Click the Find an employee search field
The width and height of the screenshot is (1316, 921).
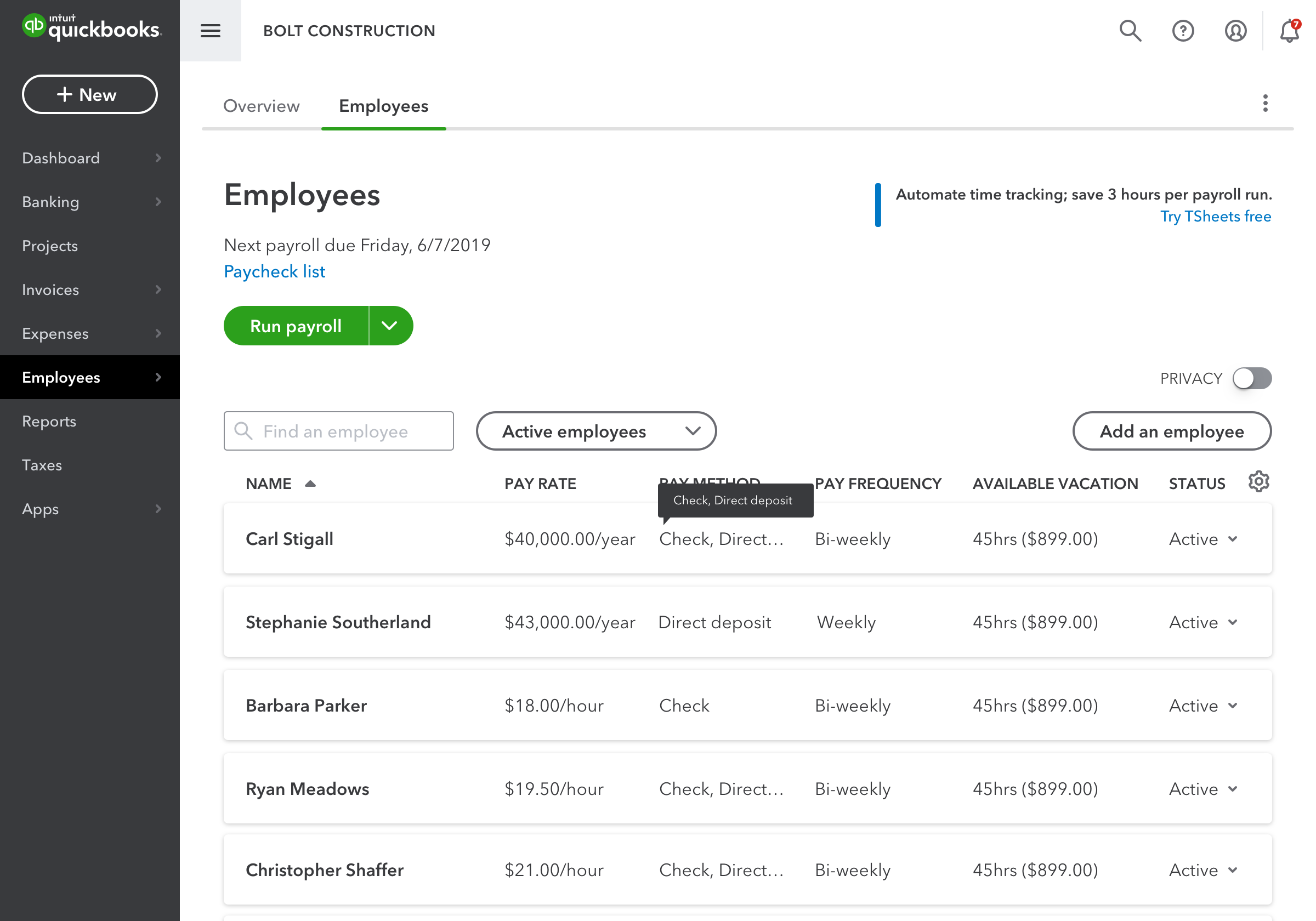click(x=338, y=431)
